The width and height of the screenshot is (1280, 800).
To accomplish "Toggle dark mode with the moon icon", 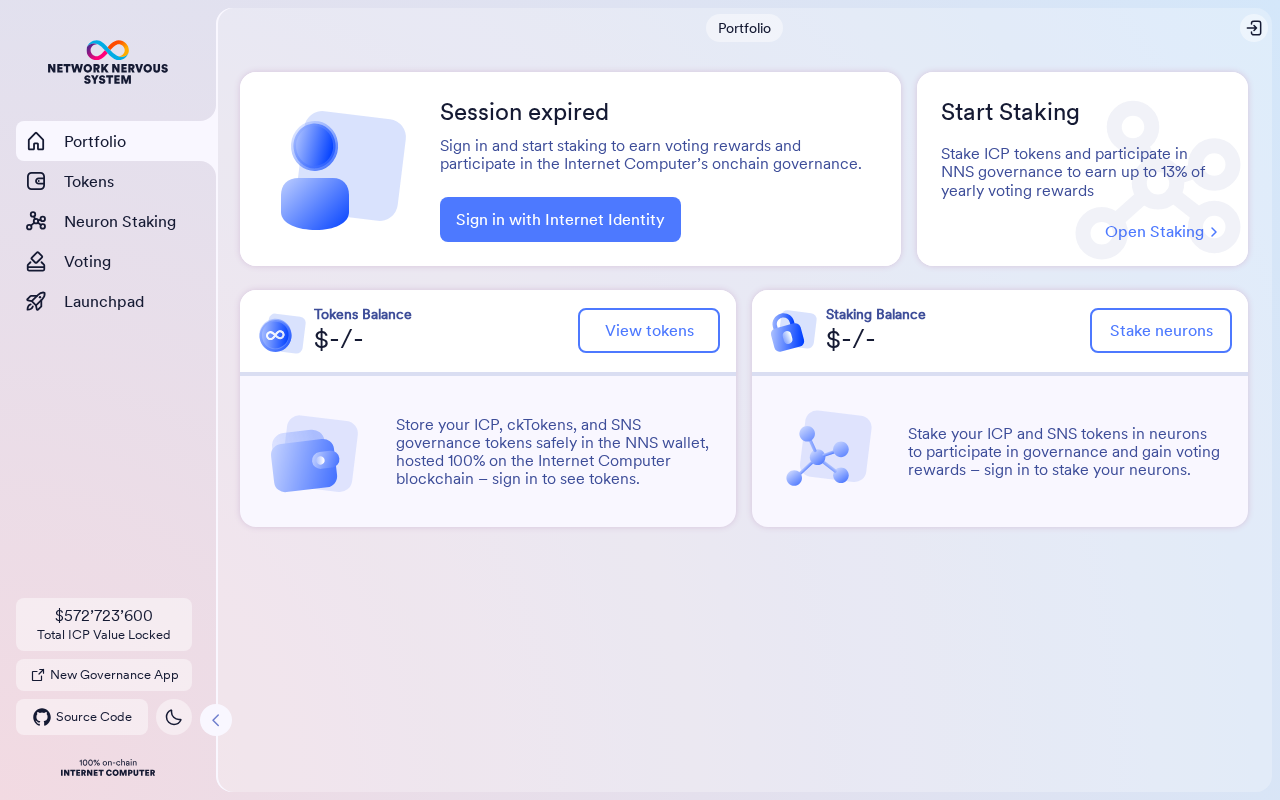I will pos(174,717).
